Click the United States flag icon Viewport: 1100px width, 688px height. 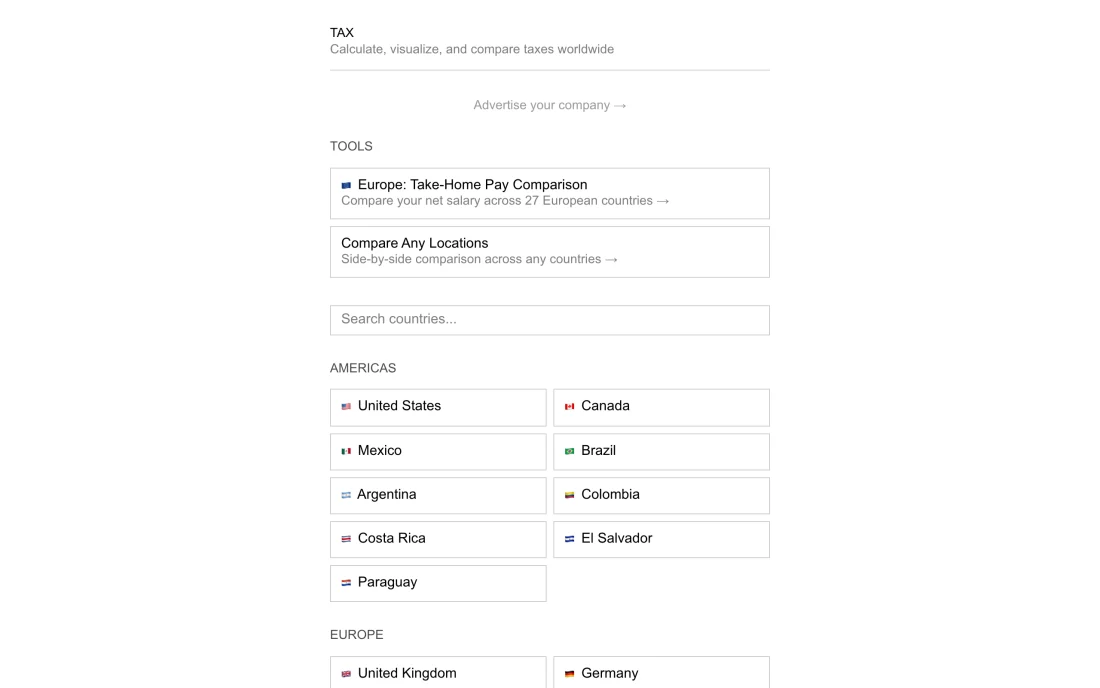346,406
